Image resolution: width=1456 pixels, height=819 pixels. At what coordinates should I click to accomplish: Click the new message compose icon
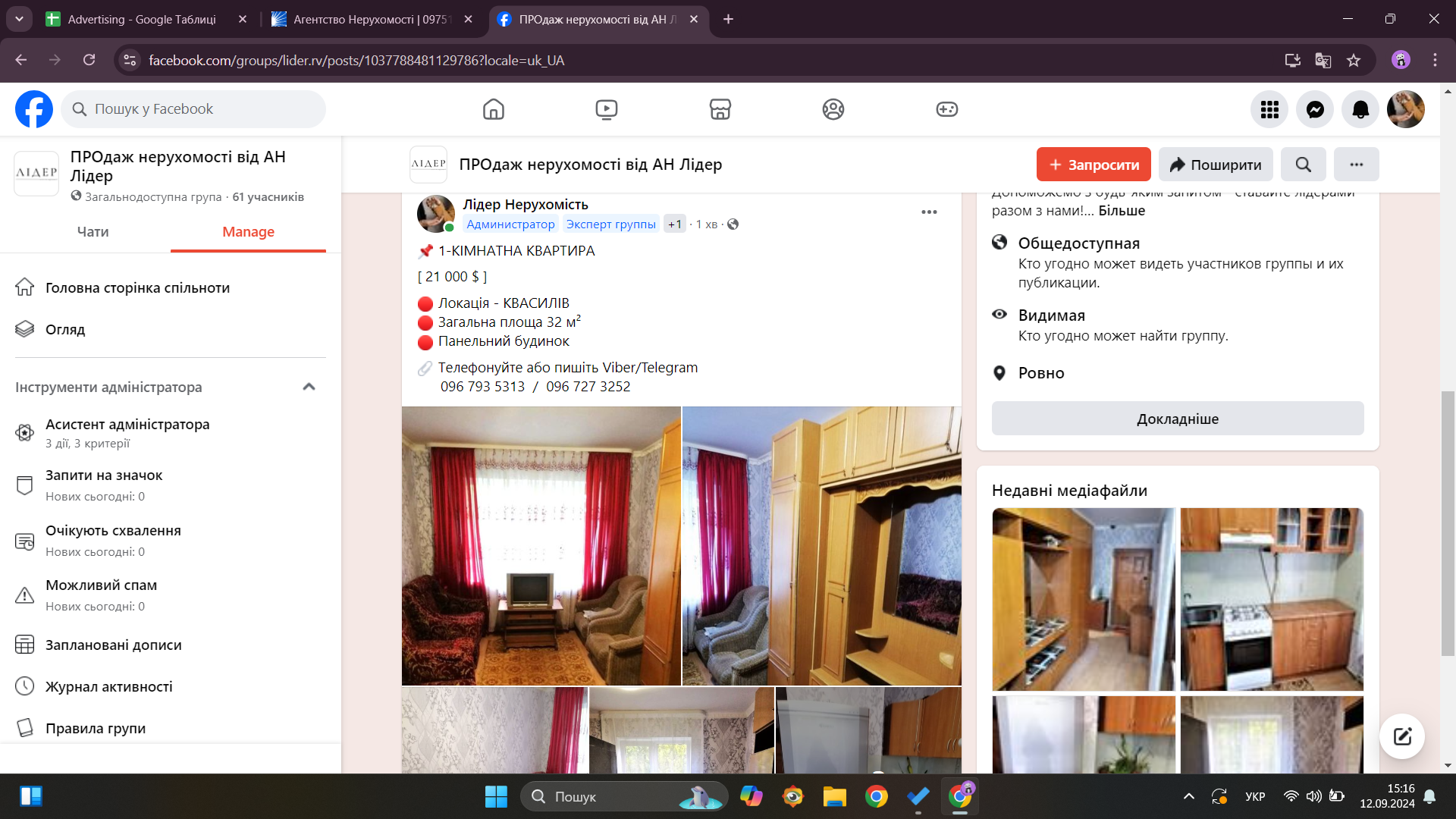[1401, 736]
